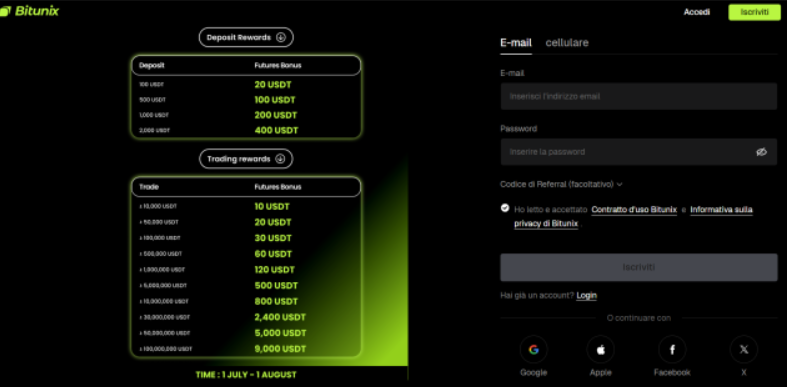Focus the E-mail address input field
787x387 pixels.
(x=638, y=96)
